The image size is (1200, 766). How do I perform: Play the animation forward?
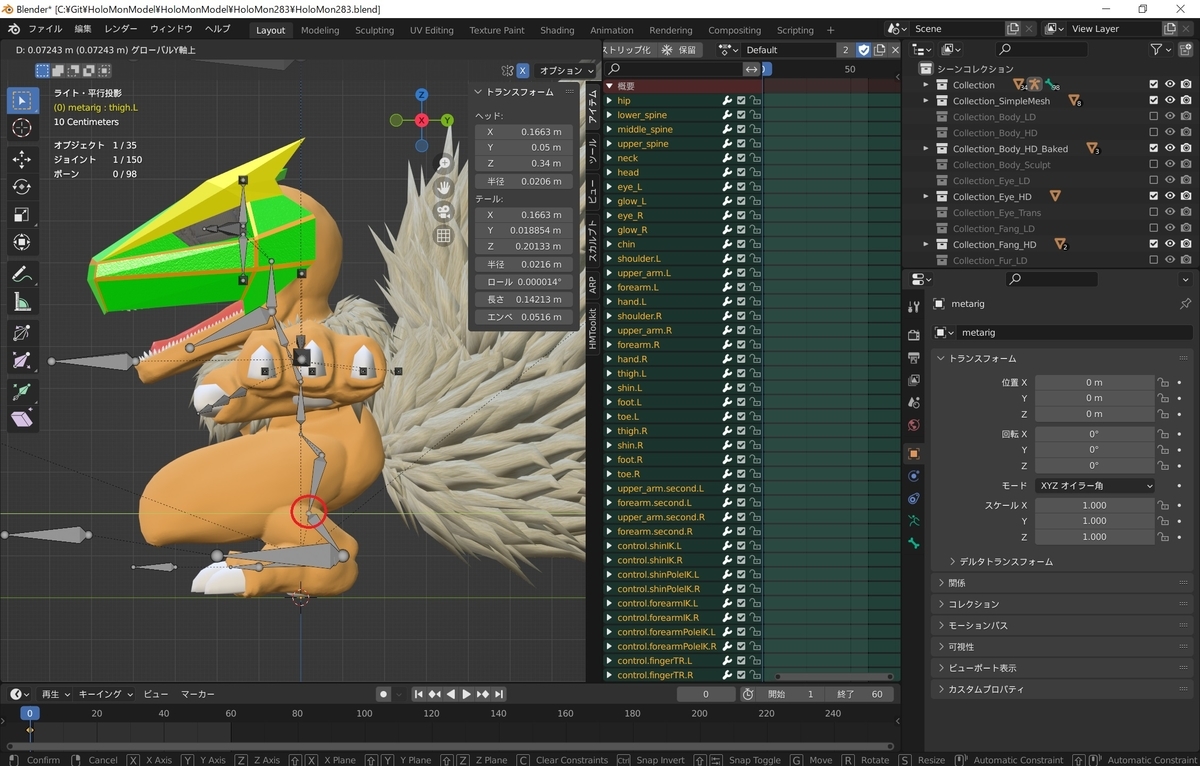(466, 694)
